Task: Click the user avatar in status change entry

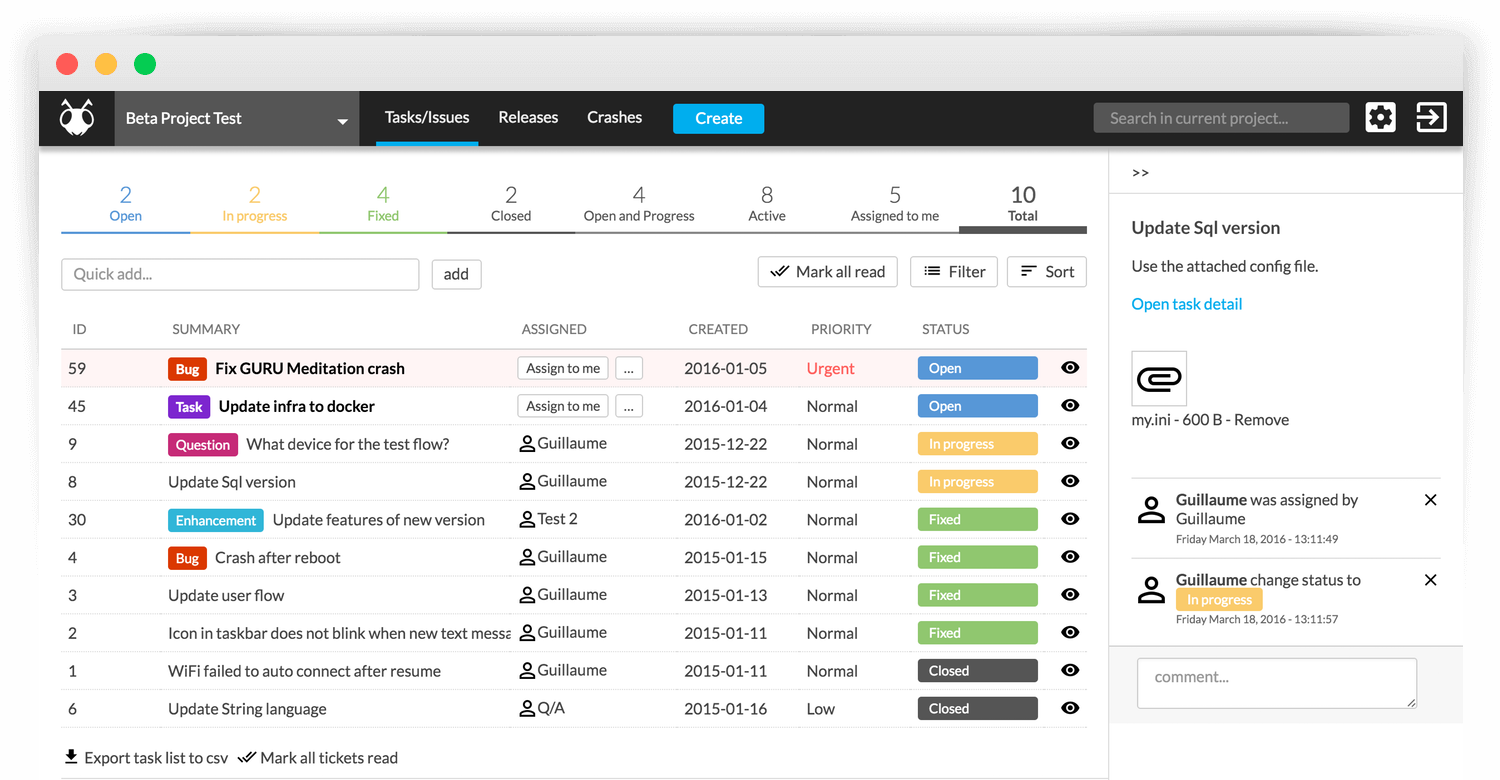Action: pos(1152,590)
